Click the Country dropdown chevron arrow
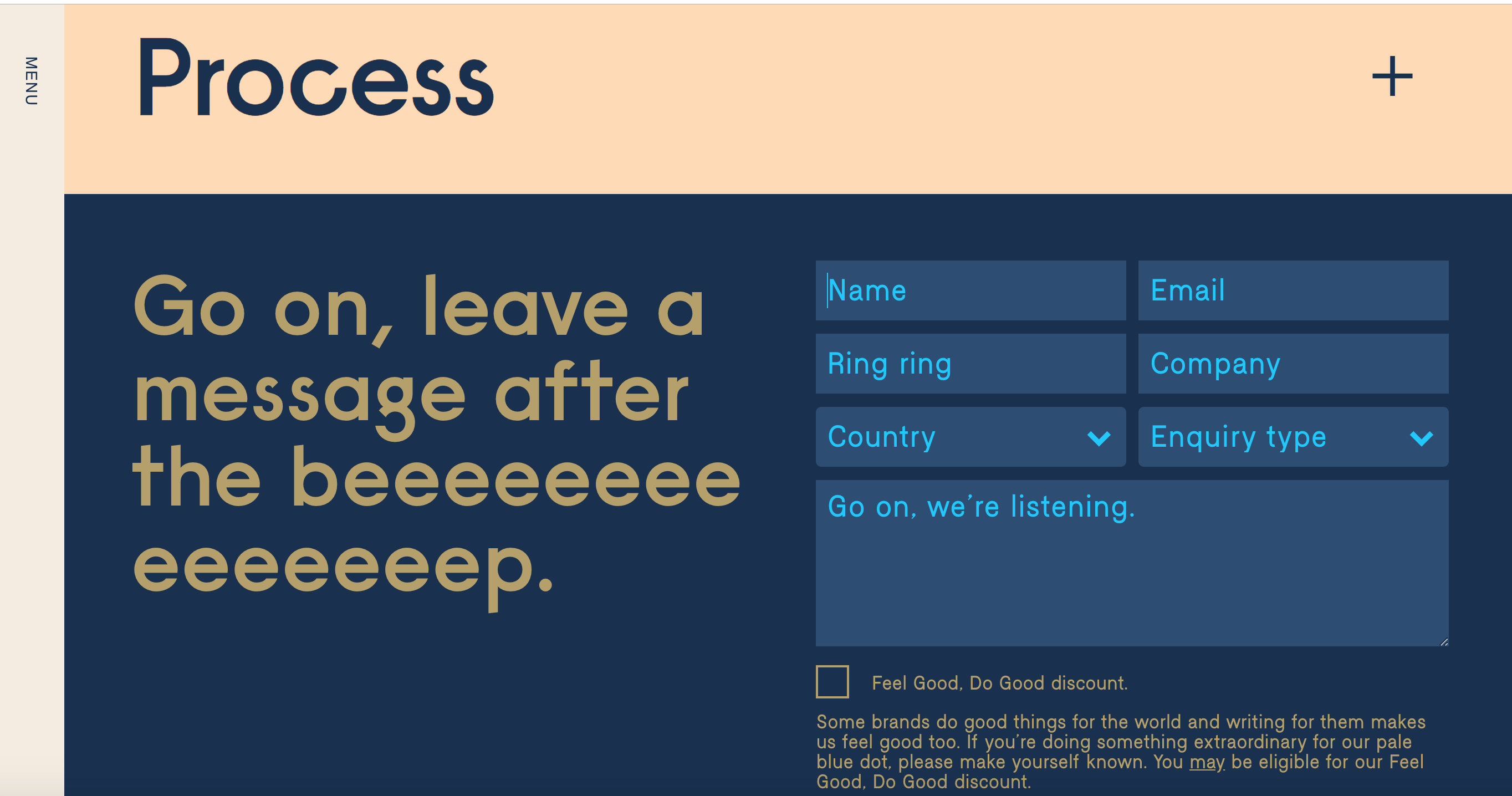The image size is (1512, 796). (1099, 438)
